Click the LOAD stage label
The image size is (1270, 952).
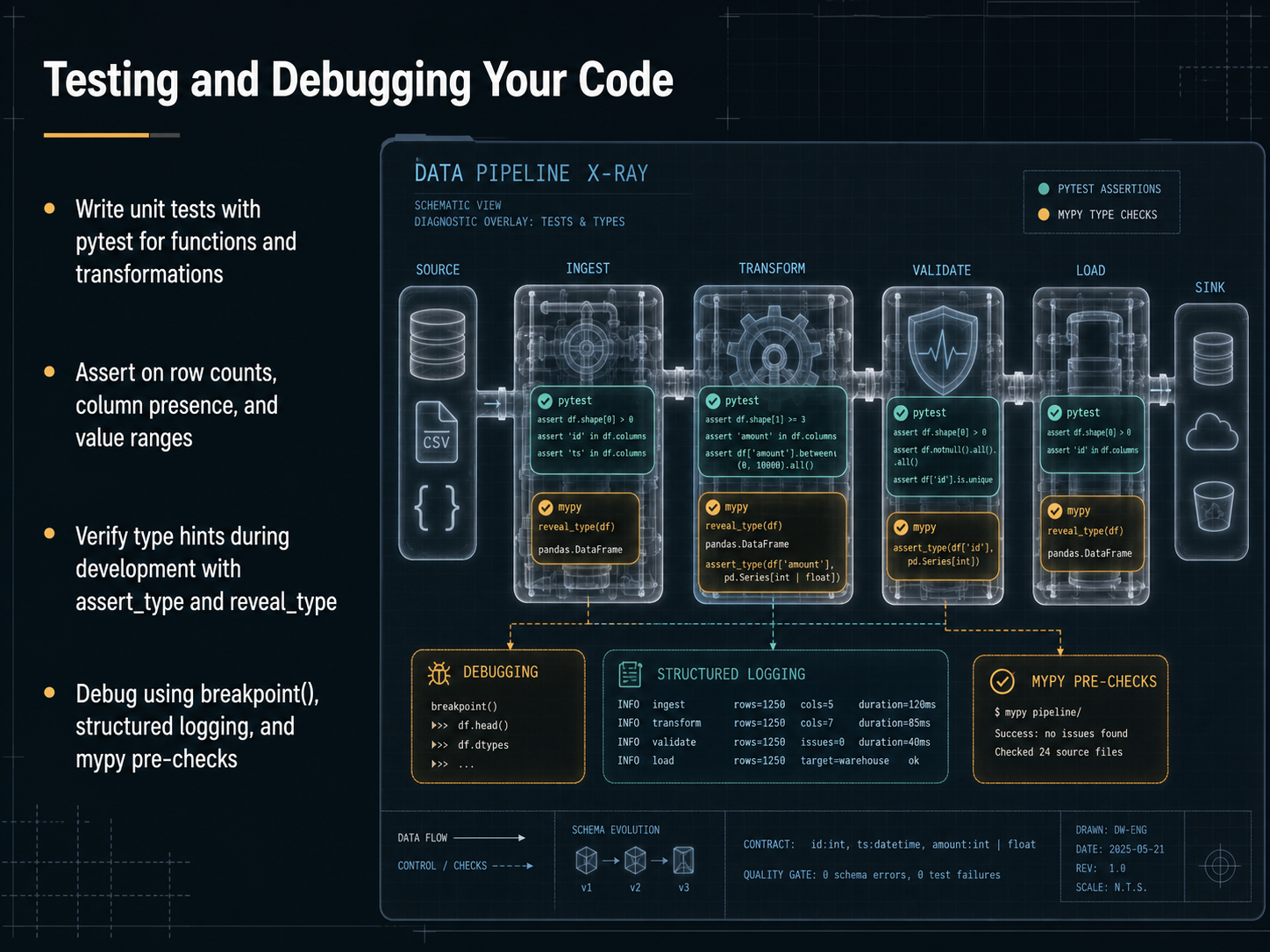pyautogui.click(x=1090, y=270)
